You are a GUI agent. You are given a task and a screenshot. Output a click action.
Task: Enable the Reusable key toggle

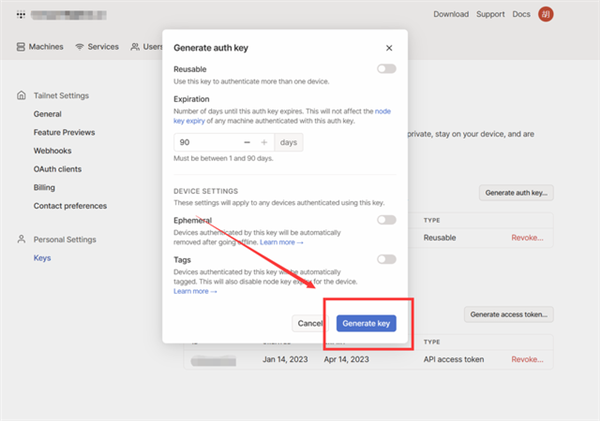[x=386, y=69]
